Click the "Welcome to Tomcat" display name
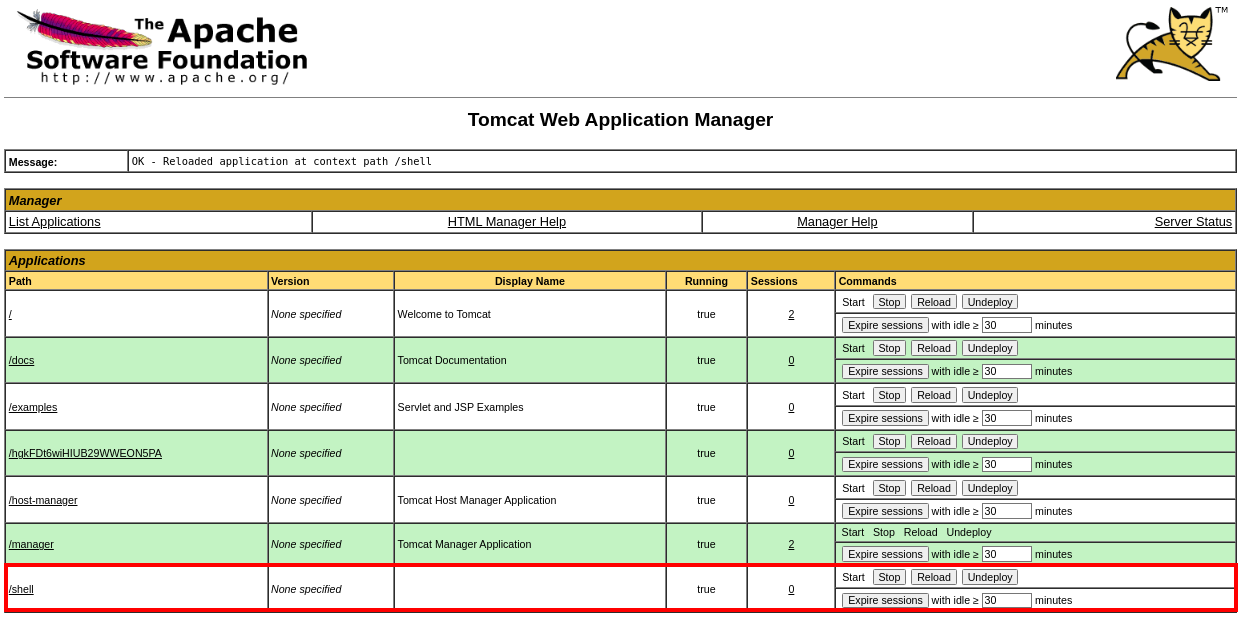 [444, 314]
